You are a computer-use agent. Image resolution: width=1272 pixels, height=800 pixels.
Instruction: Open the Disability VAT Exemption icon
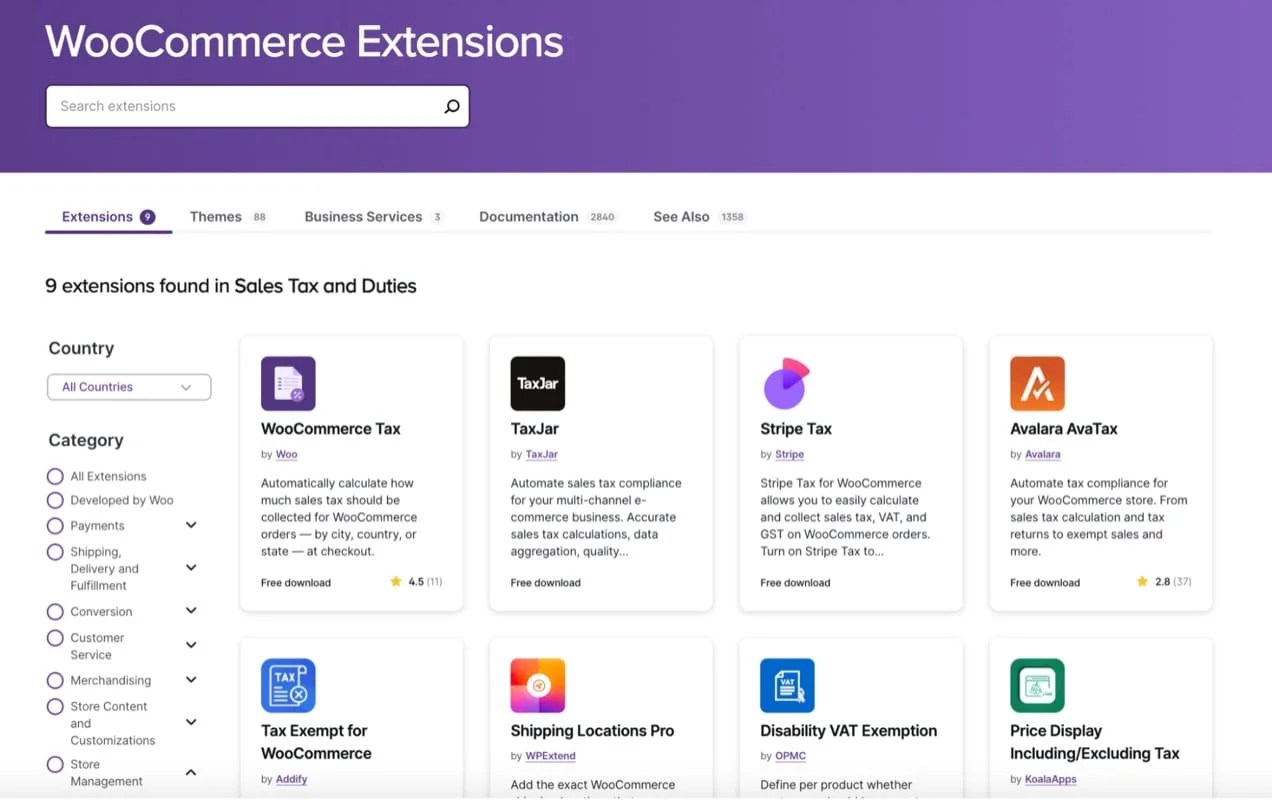787,685
